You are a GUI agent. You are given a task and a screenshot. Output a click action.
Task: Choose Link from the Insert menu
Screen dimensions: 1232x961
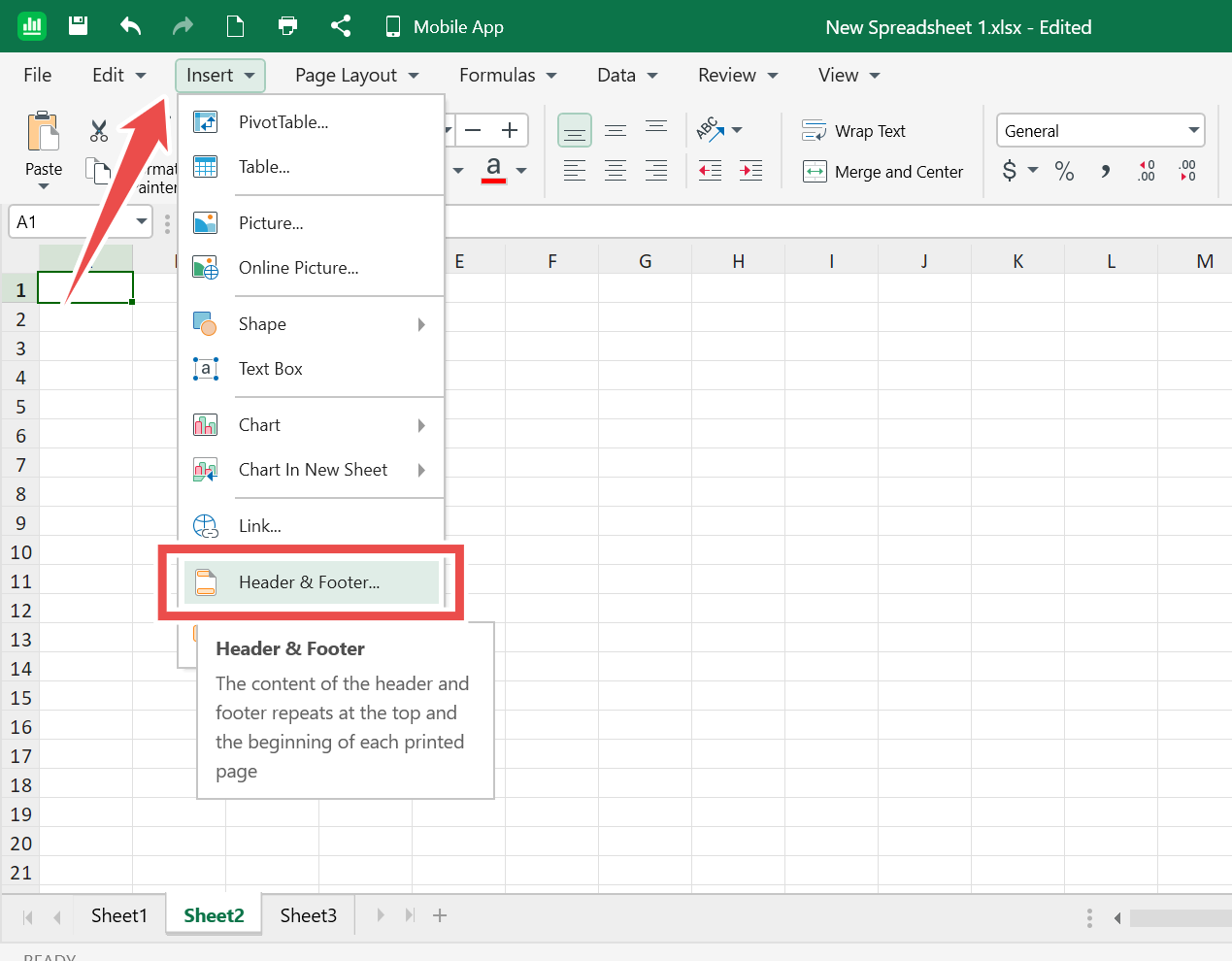coord(311,526)
